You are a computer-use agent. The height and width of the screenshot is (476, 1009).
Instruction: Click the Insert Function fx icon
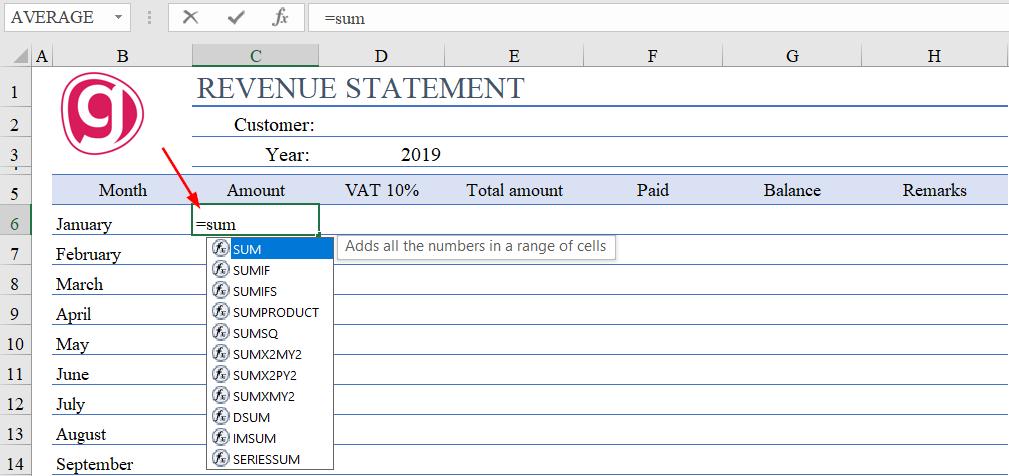pyautogui.click(x=281, y=17)
